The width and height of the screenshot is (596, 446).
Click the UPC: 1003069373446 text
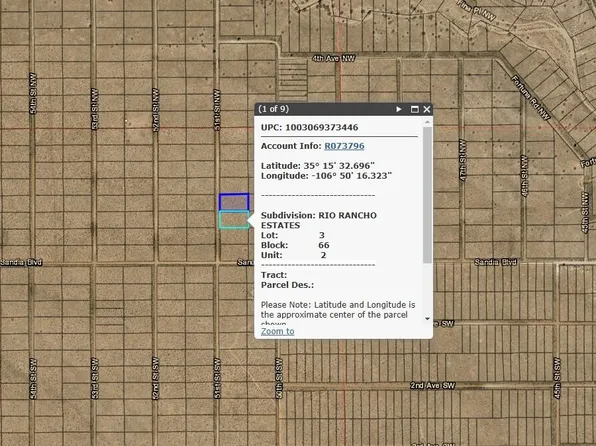(x=309, y=127)
